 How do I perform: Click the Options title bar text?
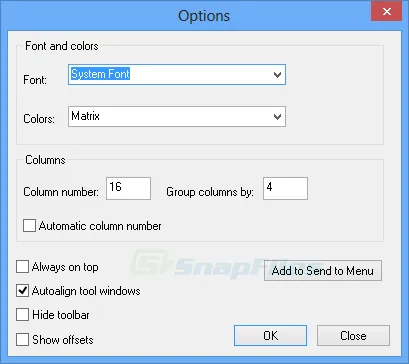pos(204,16)
